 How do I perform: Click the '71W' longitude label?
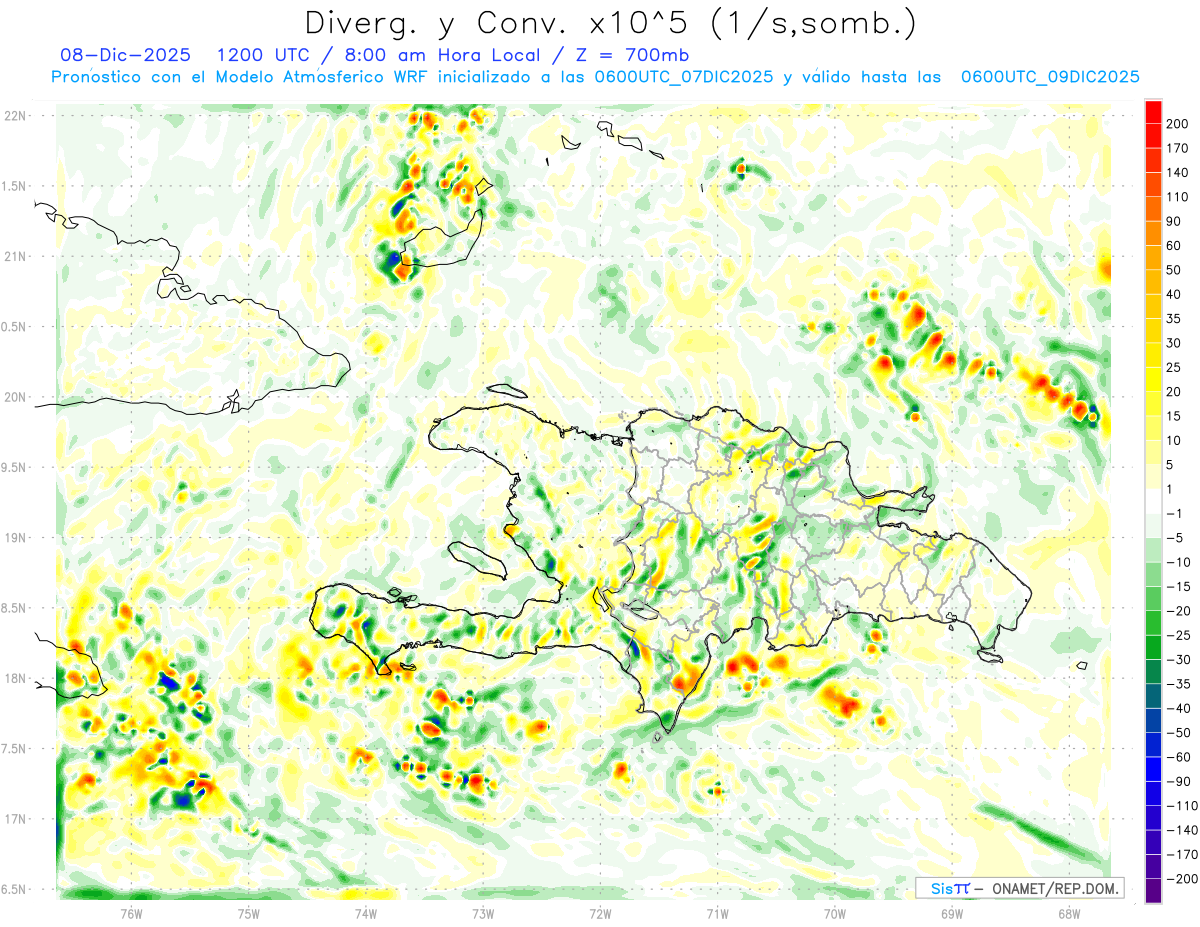pyautogui.click(x=717, y=913)
